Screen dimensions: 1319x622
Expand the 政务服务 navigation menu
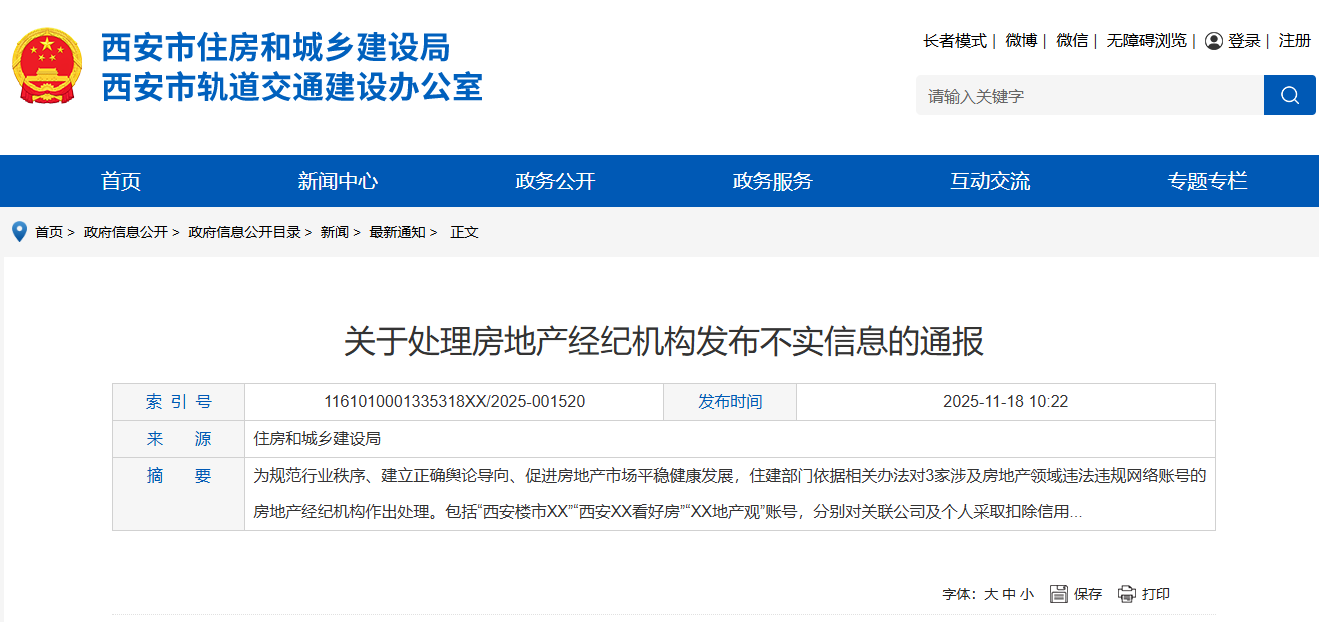(x=772, y=181)
